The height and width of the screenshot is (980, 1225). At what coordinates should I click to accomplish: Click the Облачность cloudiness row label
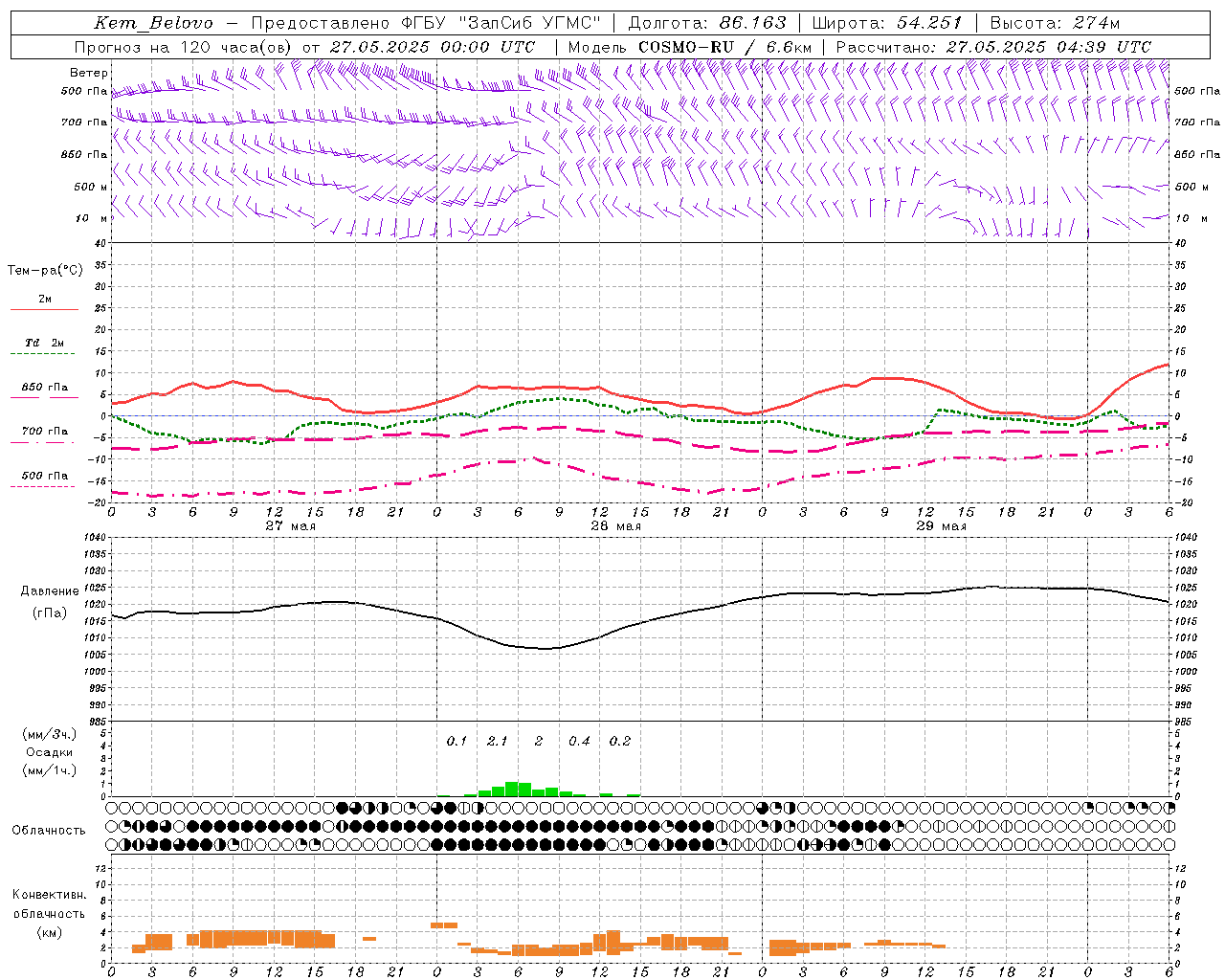pyautogui.click(x=49, y=831)
